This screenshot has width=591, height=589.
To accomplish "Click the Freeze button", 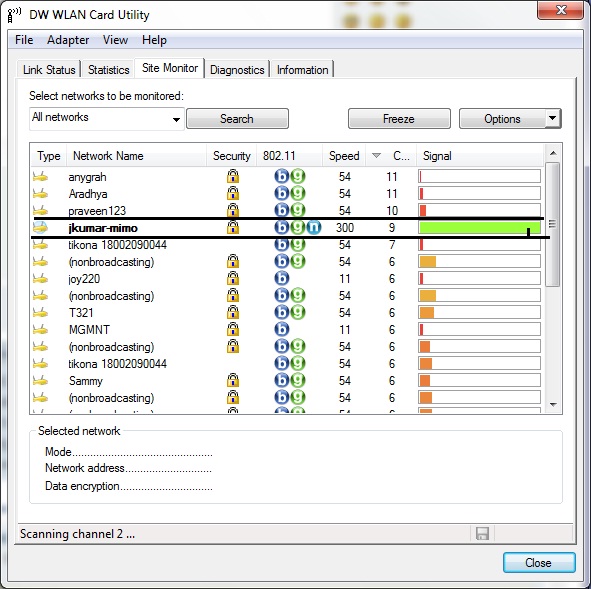I will click(x=399, y=119).
